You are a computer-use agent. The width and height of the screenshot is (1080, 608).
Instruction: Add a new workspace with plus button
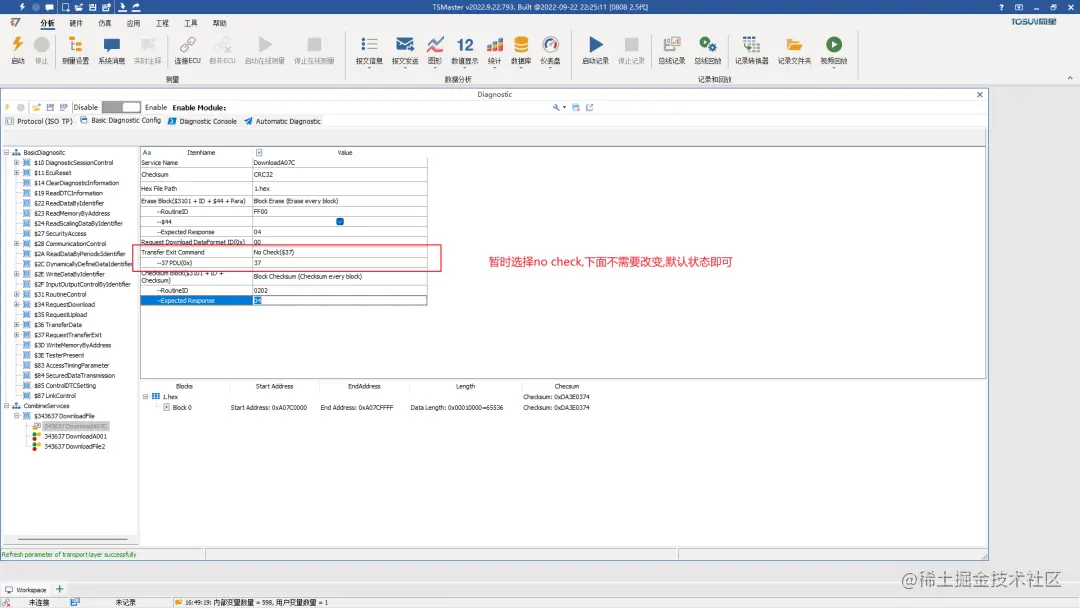click(59, 589)
